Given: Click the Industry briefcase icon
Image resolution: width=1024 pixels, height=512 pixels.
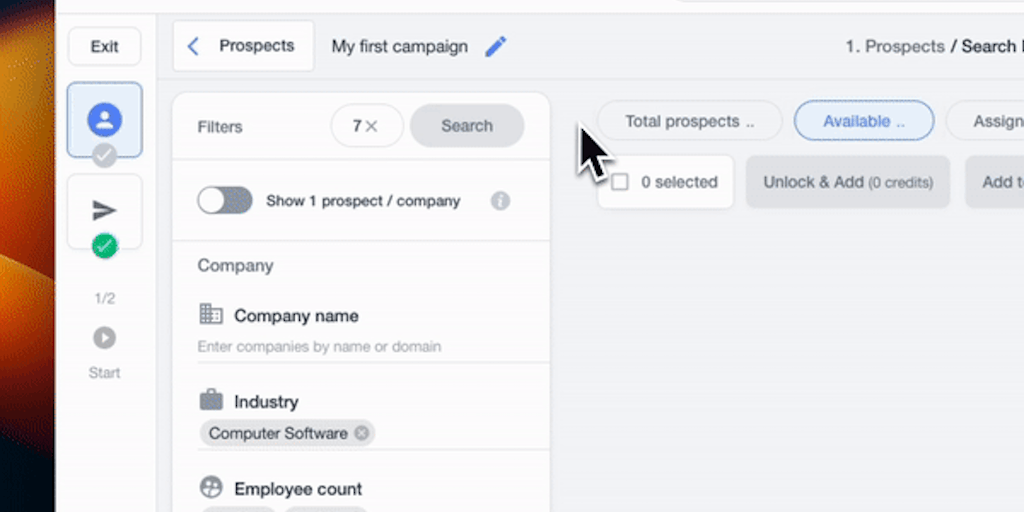Looking at the screenshot, I should tap(211, 401).
